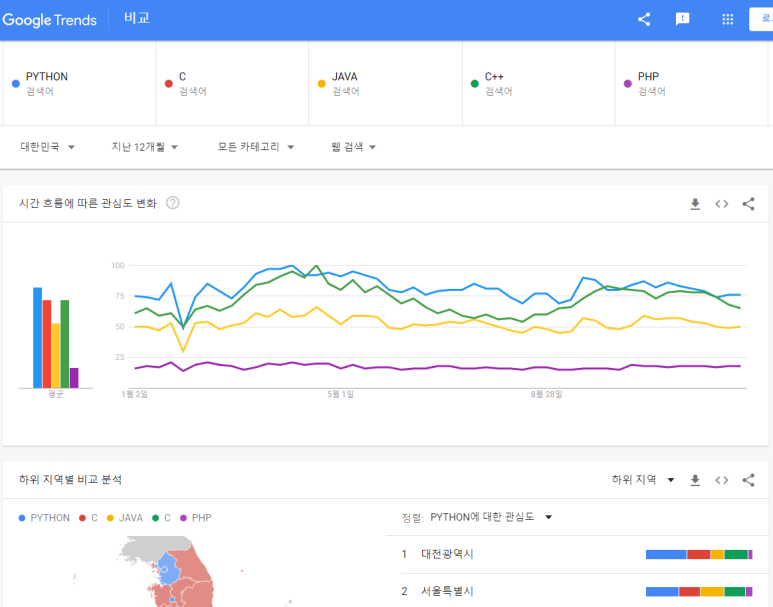
Task: Open the 대한민국 region dropdown
Action: (x=47, y=147)
